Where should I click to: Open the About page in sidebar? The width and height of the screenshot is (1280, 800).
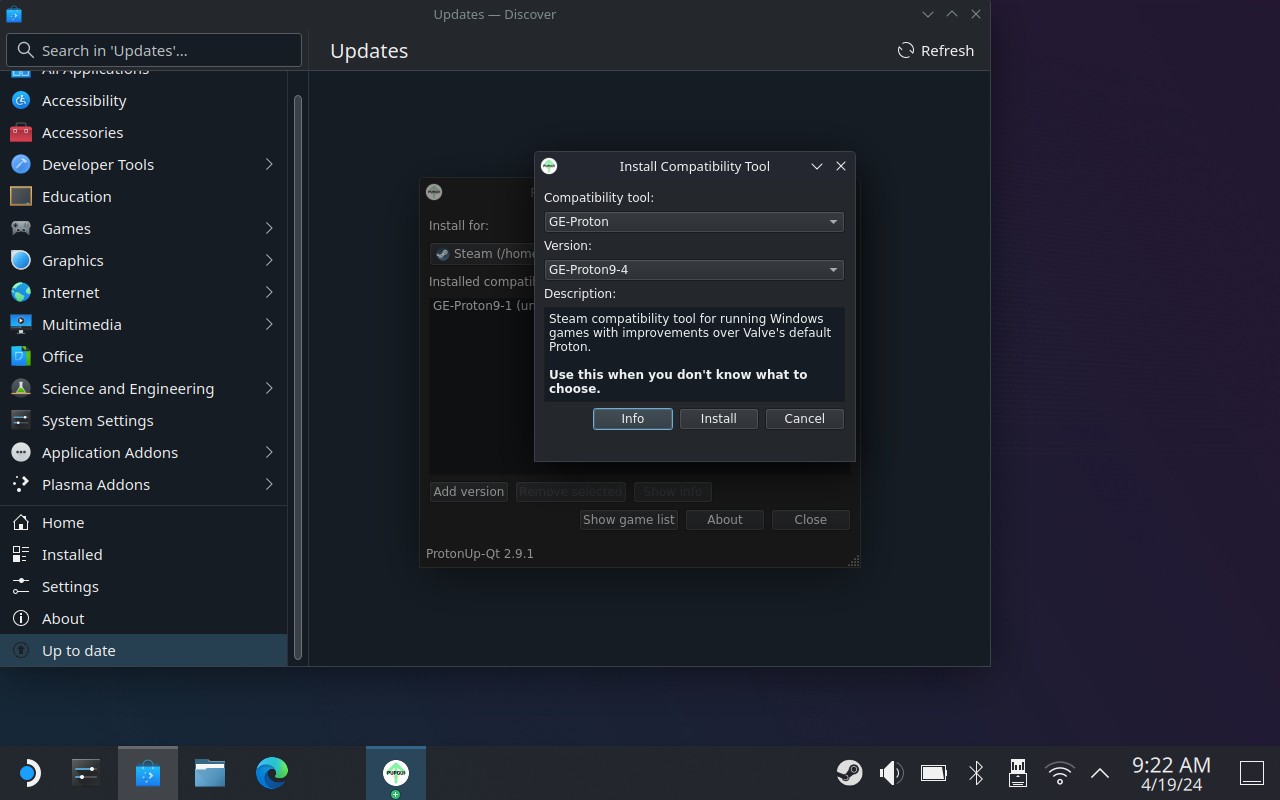point(144,618)
